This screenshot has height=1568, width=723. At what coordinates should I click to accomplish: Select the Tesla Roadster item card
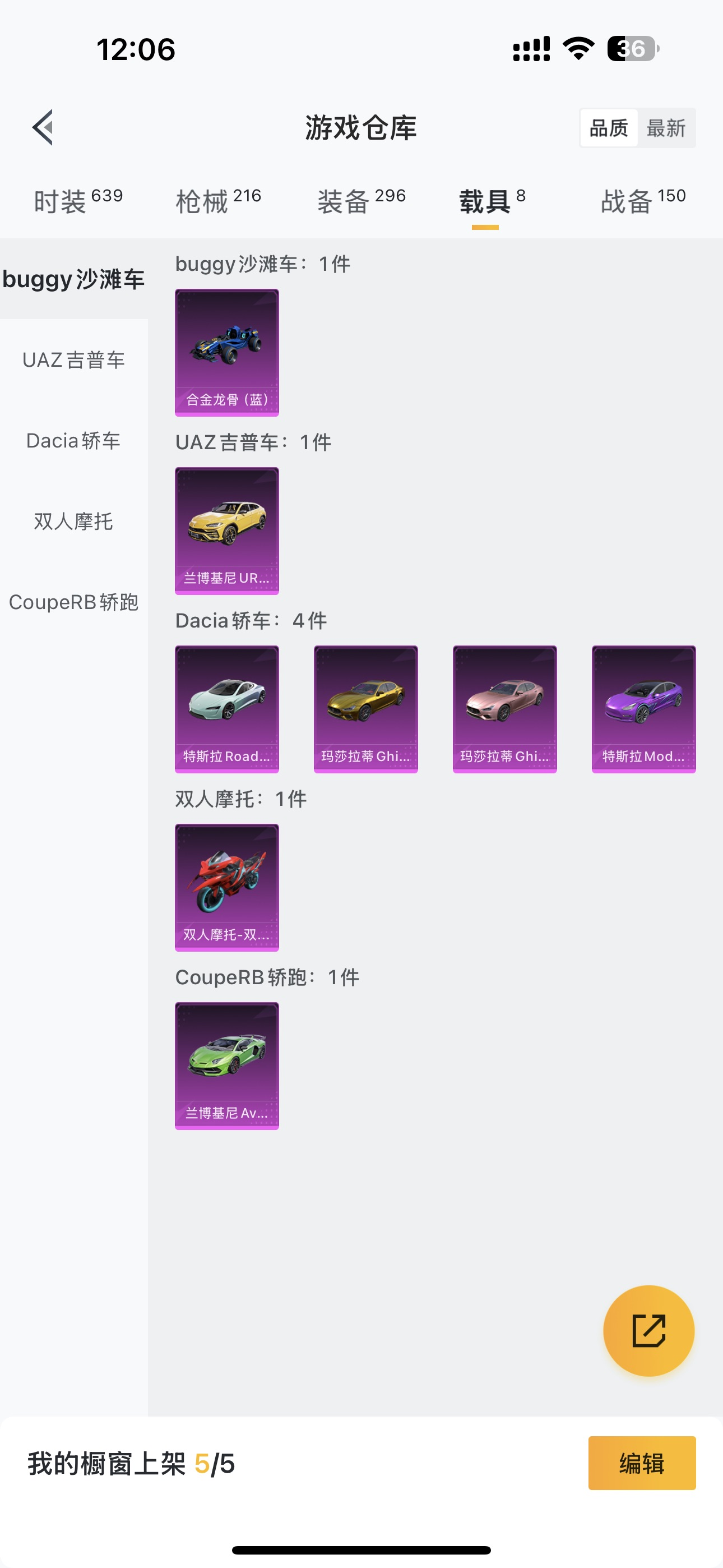(x=227, y=709)
